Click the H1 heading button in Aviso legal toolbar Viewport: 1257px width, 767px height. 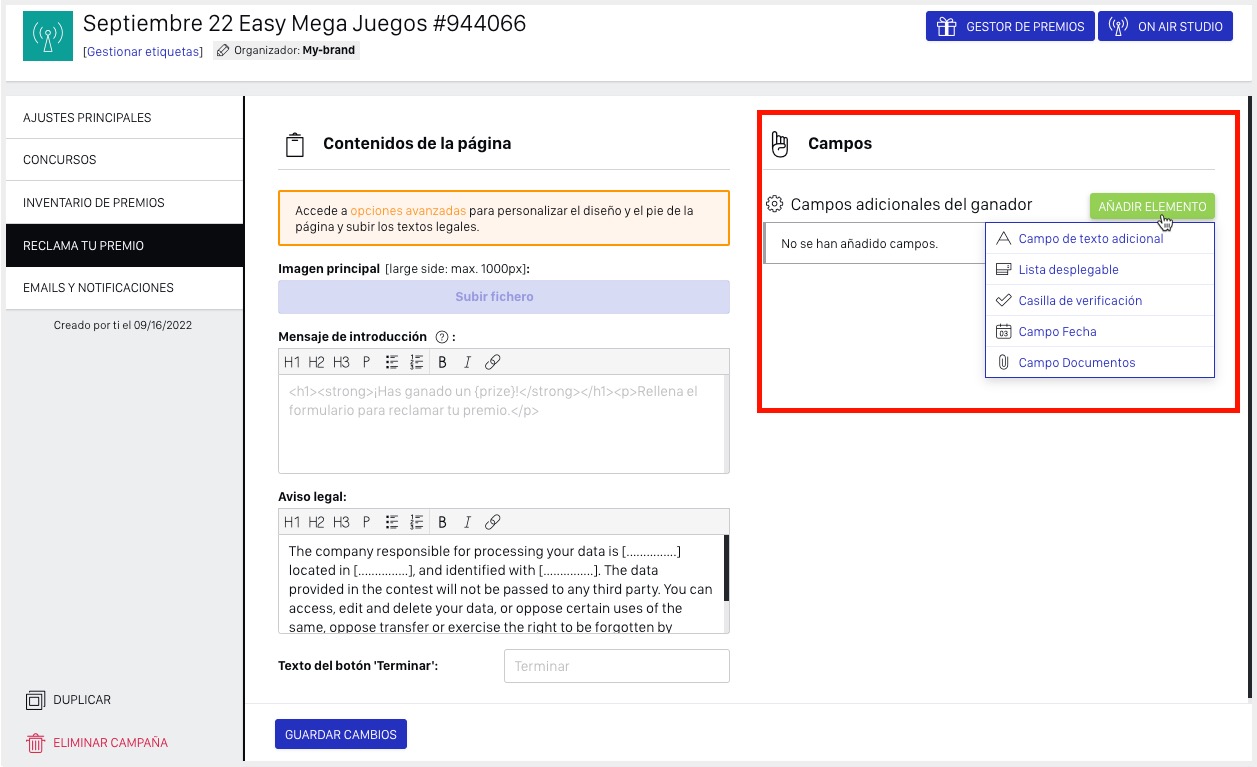292,522
